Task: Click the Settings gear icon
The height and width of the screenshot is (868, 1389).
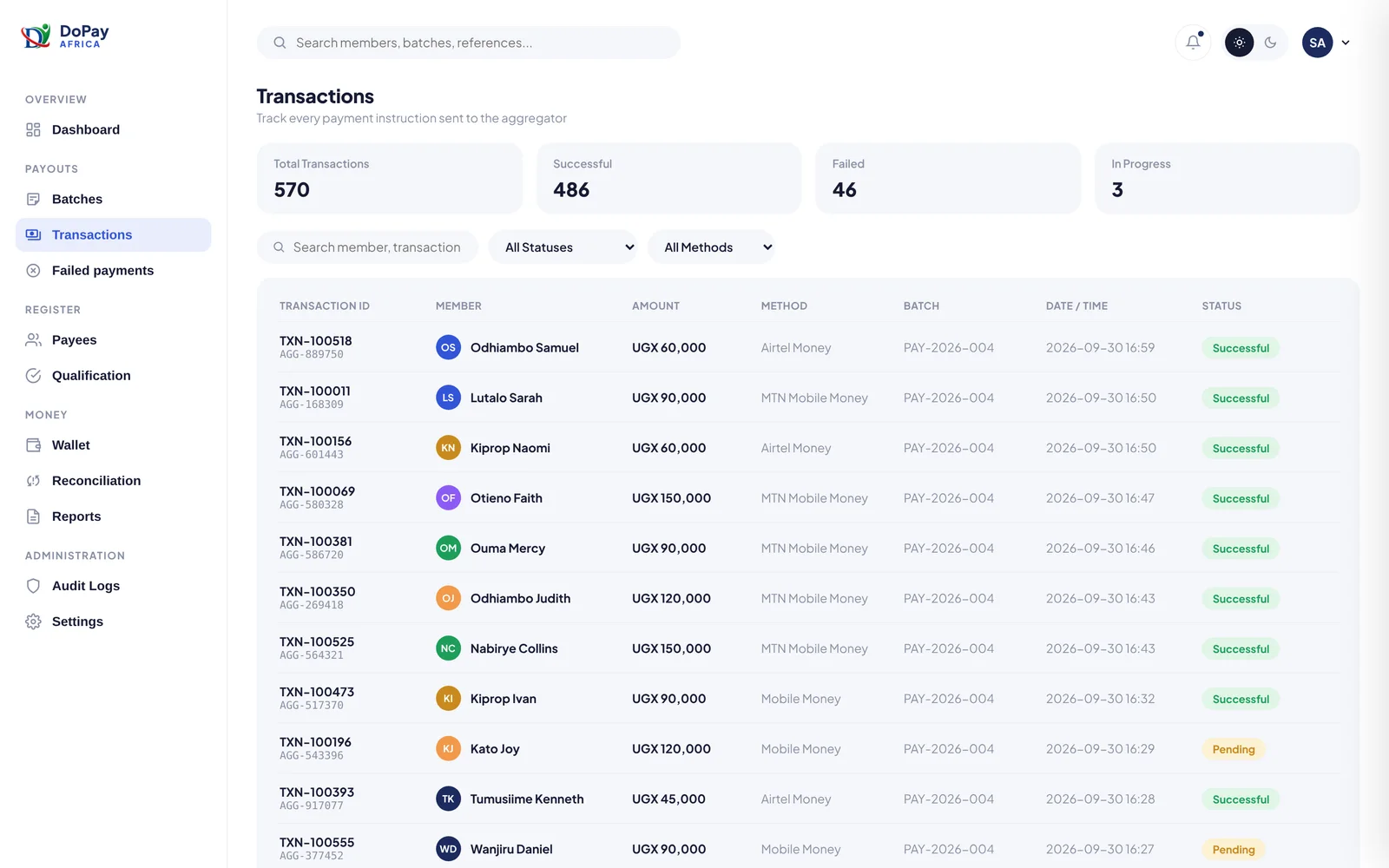Action: [33, 621]
